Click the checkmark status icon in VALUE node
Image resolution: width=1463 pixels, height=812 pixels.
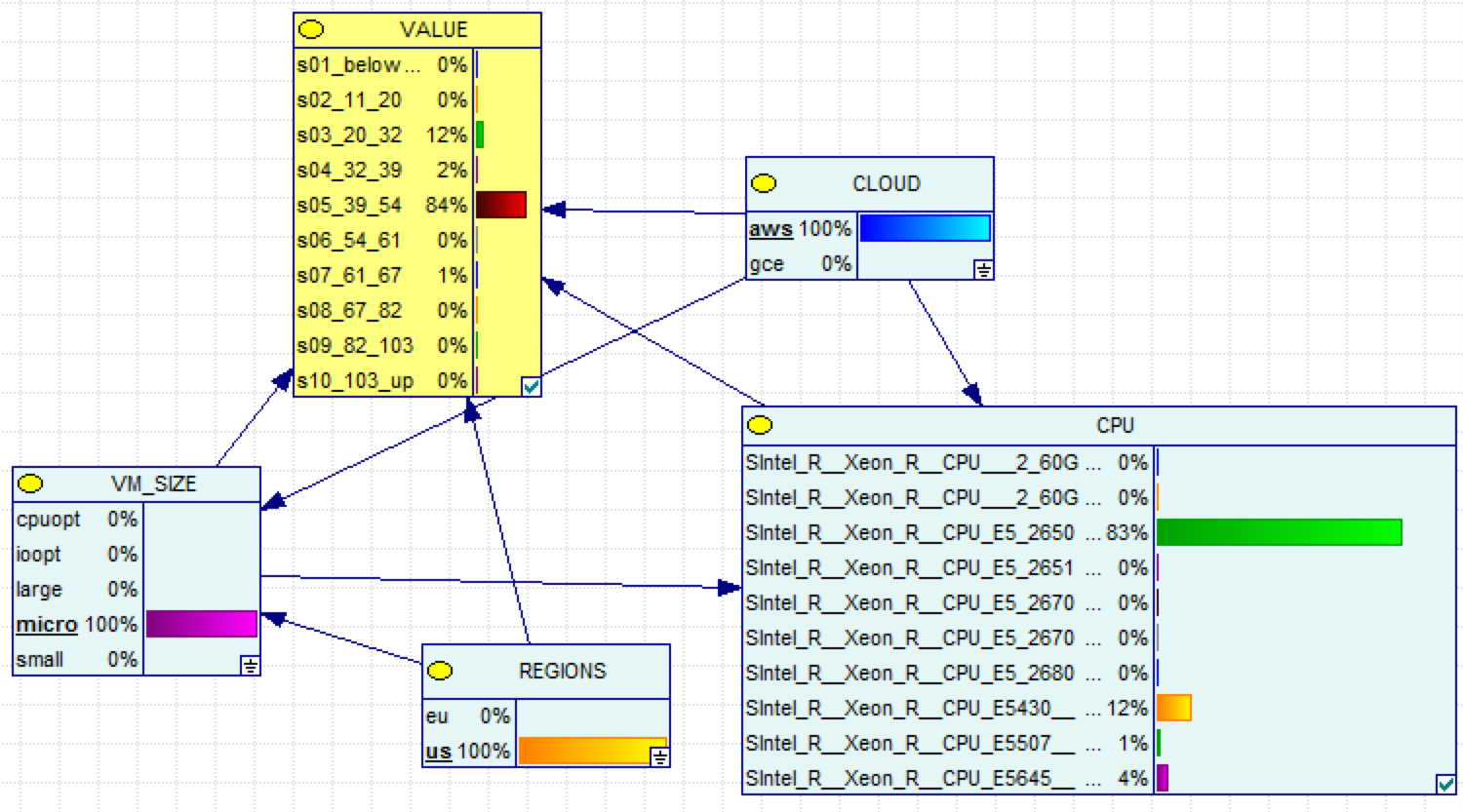pos(531,387)
